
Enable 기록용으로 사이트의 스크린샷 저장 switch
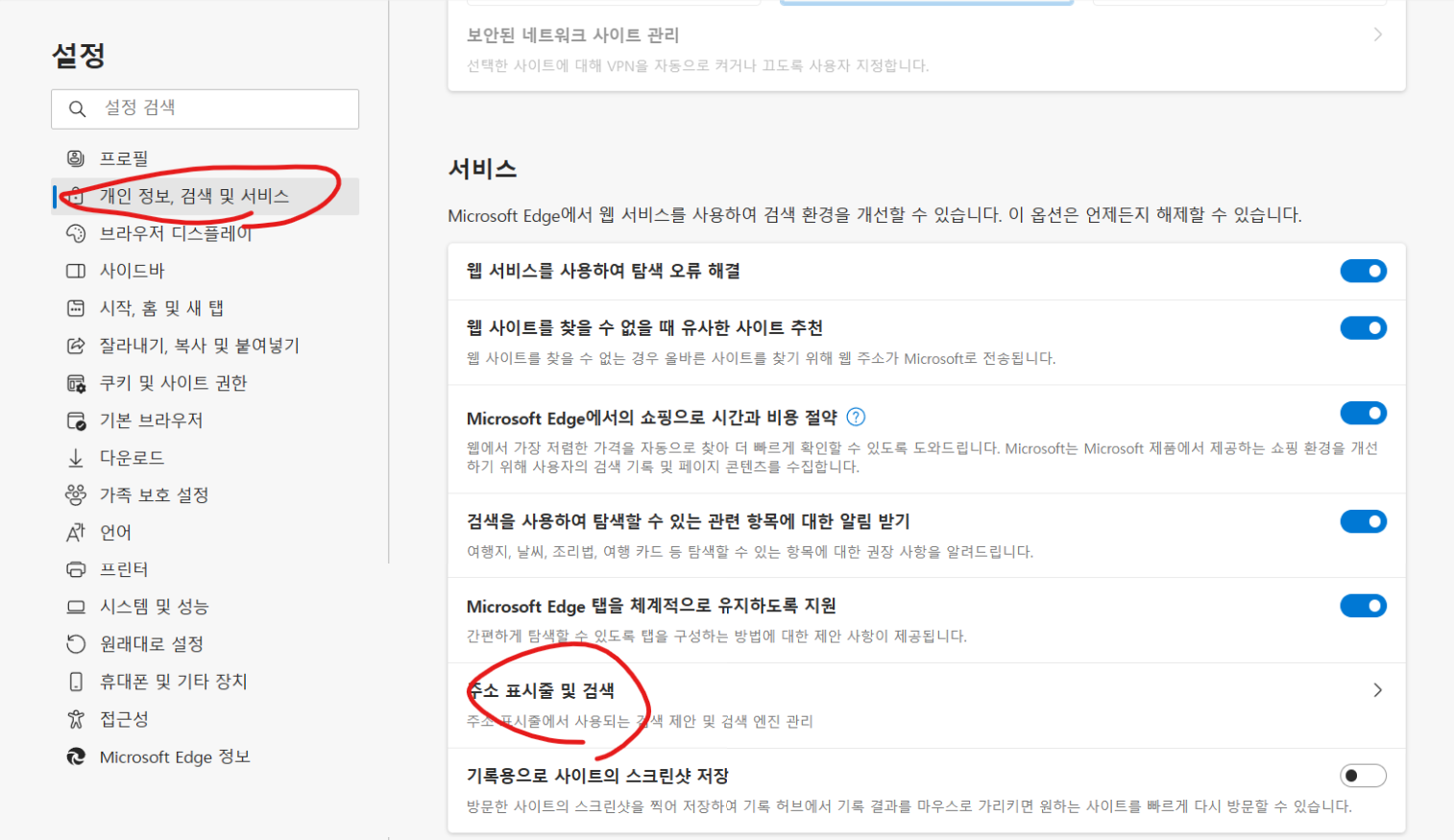(1364, 776)
